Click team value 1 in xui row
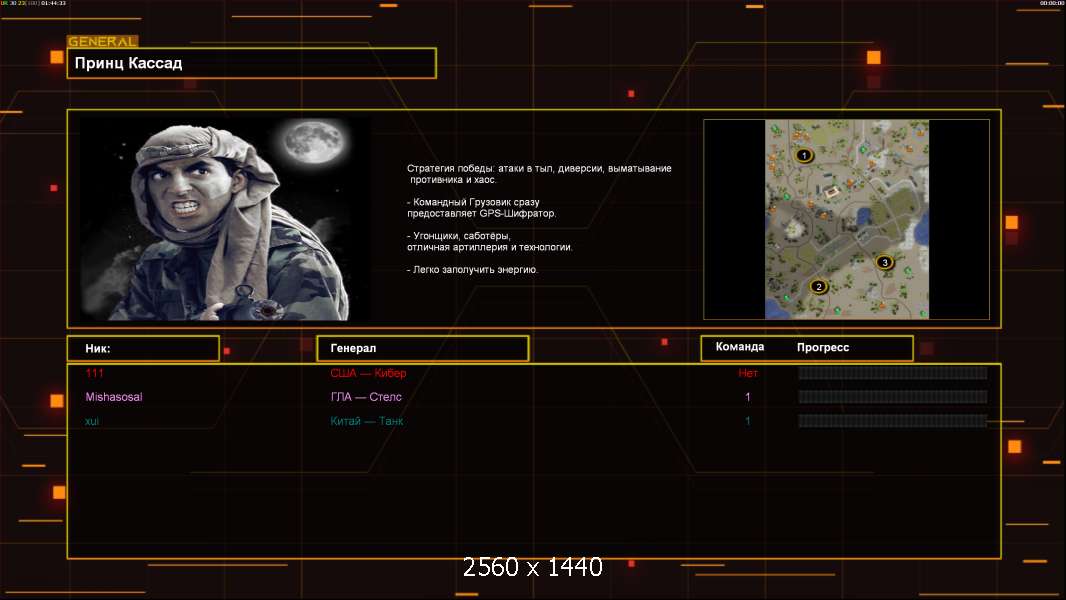 (748, 421)
